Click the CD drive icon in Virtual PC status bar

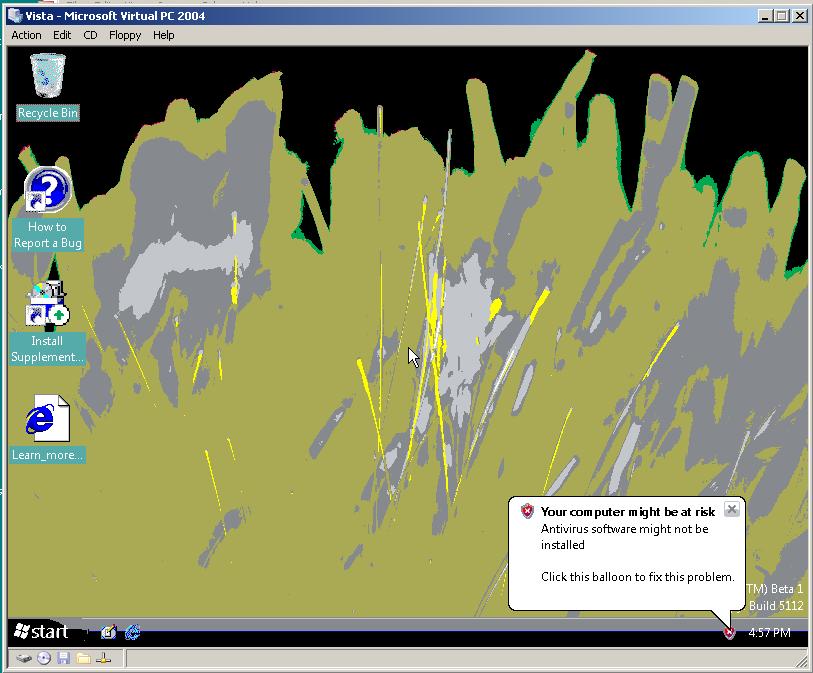45,659
